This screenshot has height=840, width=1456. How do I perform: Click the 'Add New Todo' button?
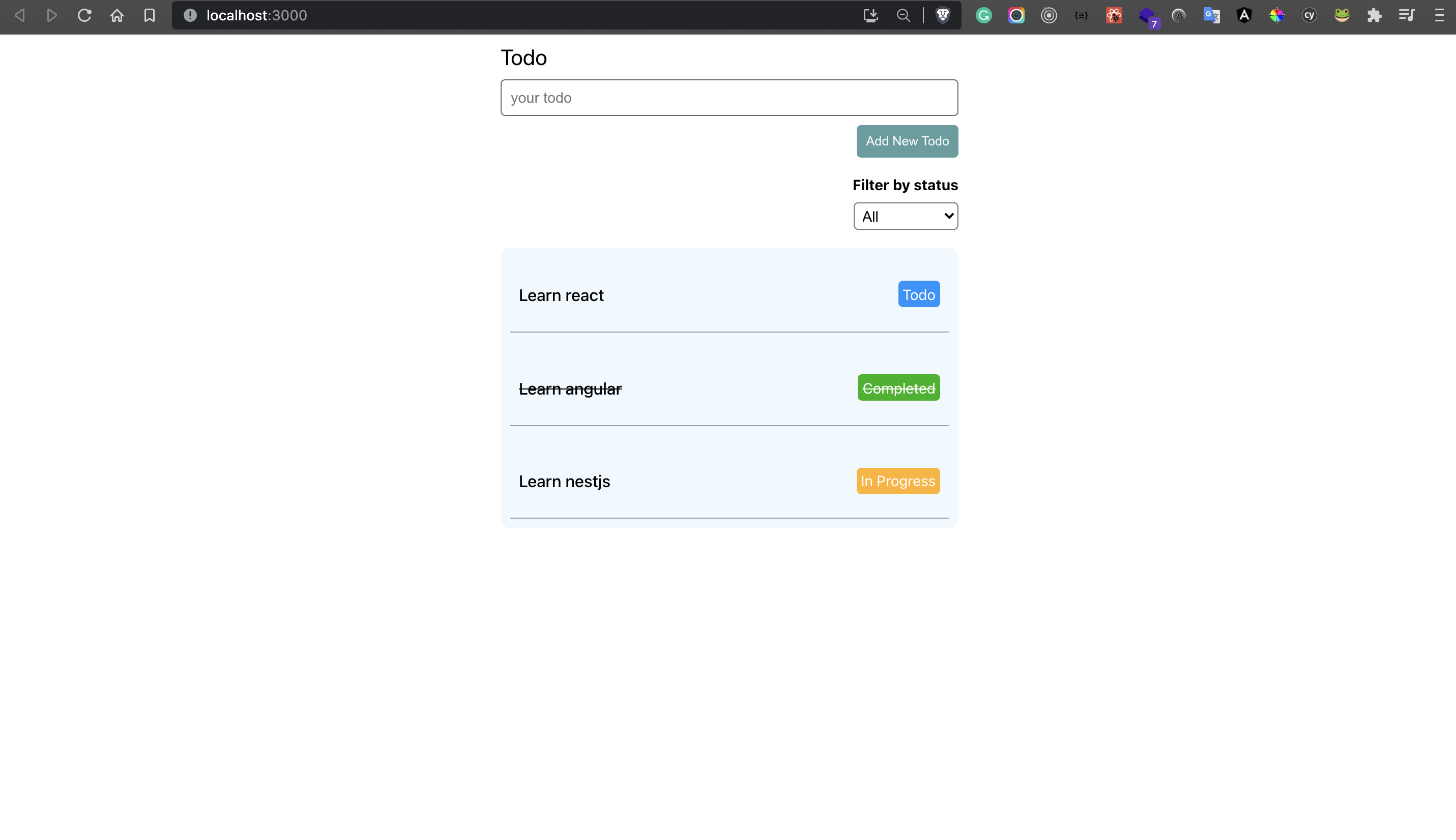(x=907, y=141)
